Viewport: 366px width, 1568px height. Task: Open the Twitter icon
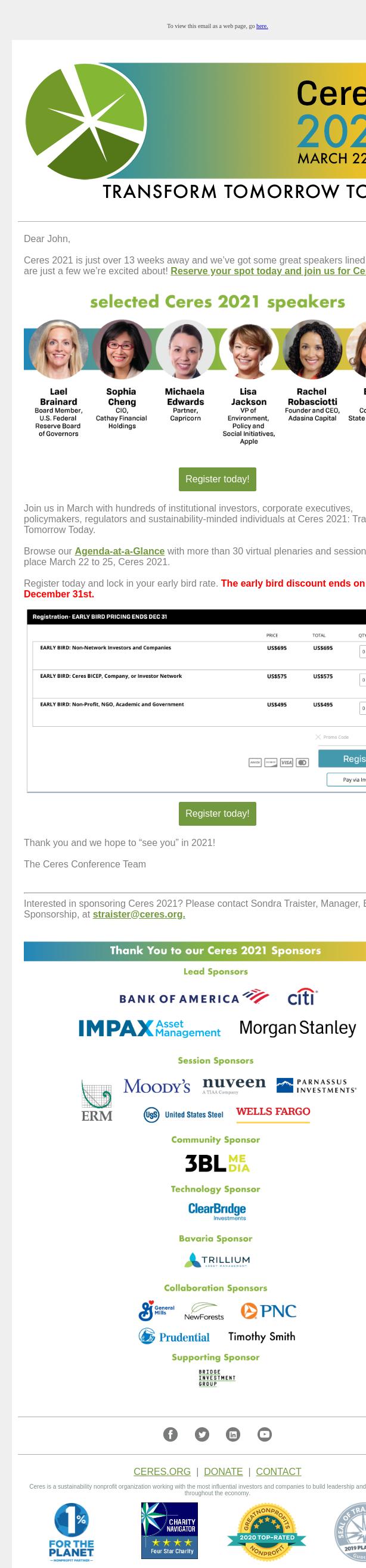pyautogui.click(x=202, y=1434)
